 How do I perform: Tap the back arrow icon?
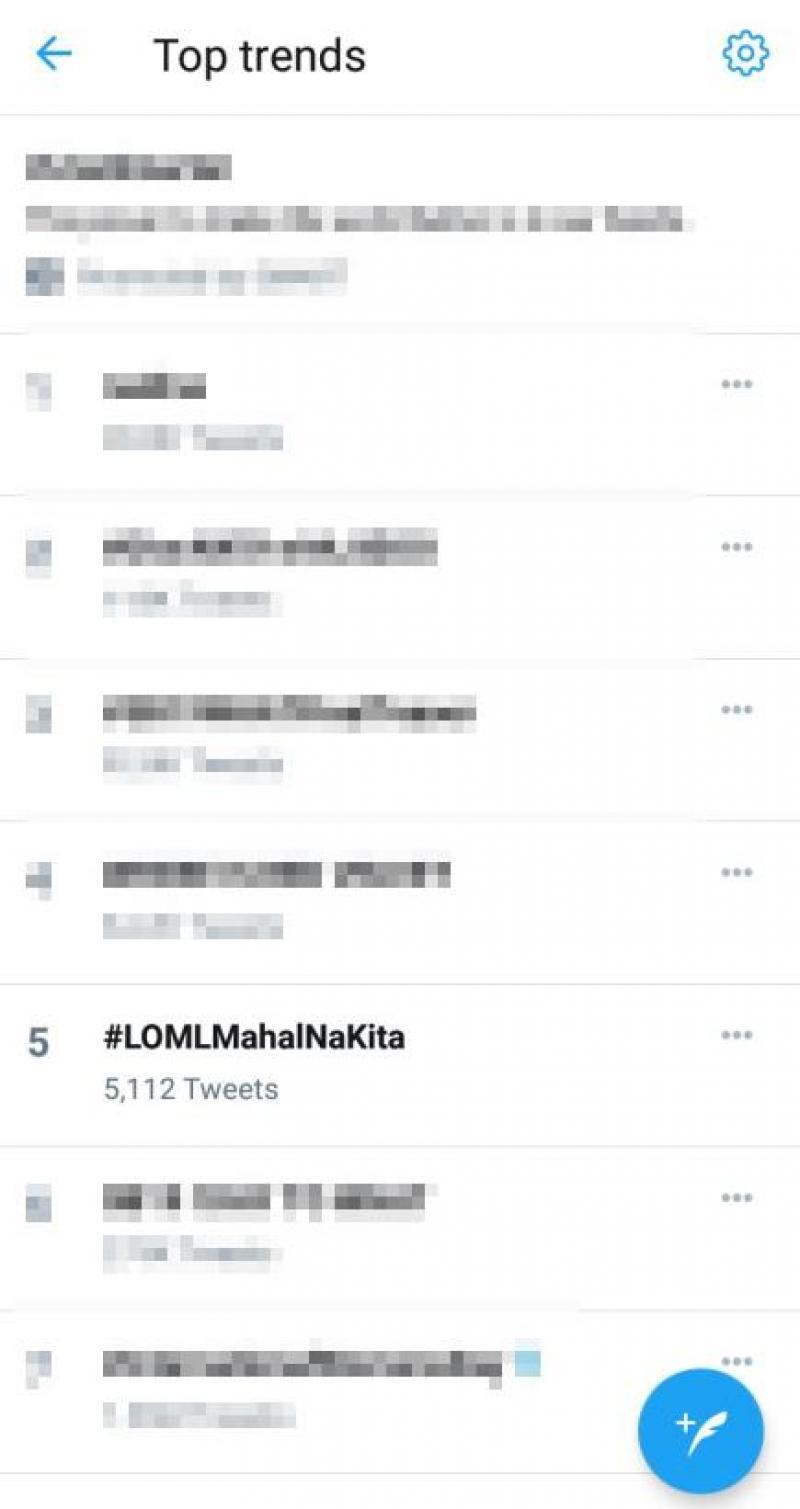53,54
